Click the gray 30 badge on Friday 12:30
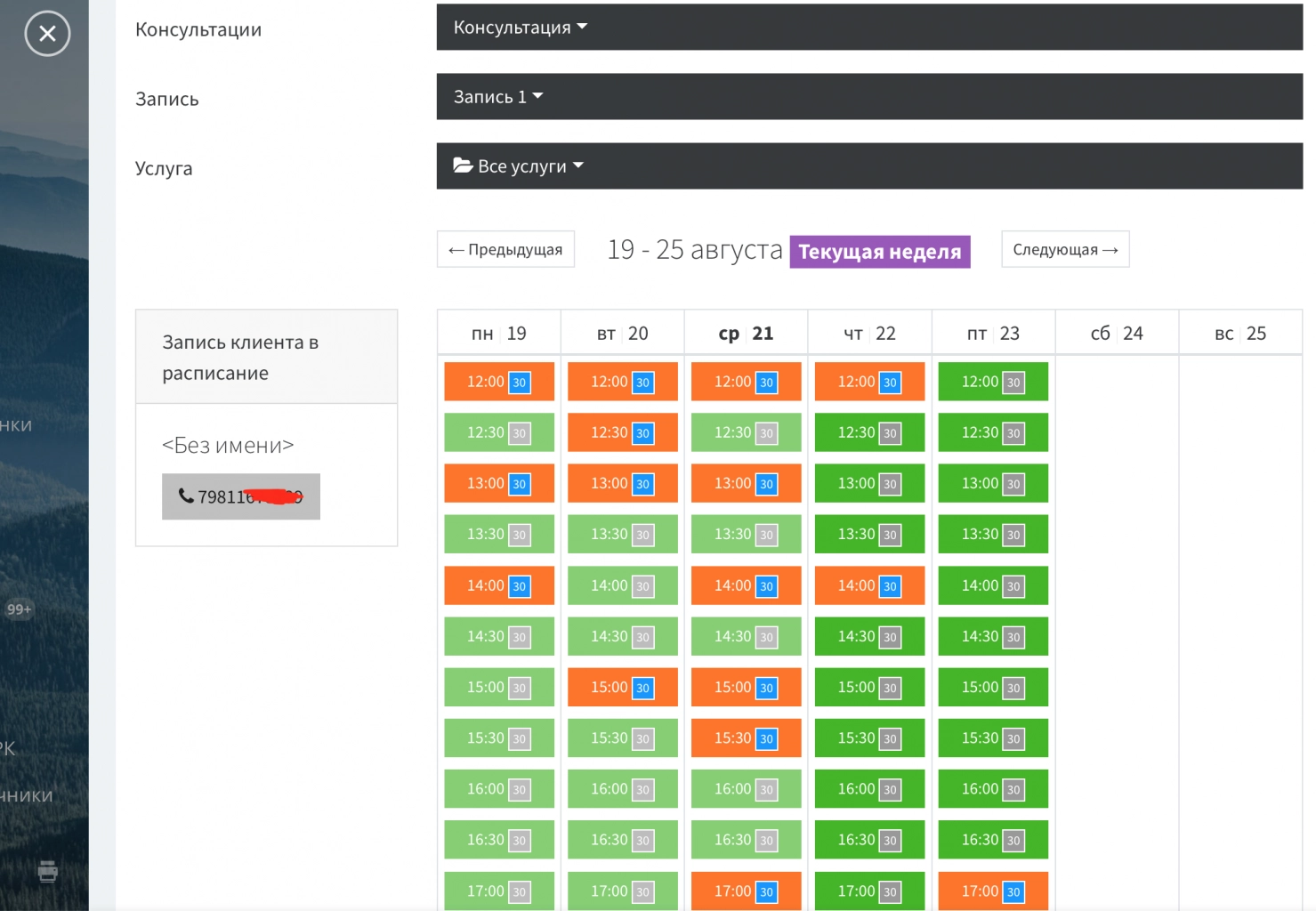Screen dimensions: 1316x911 click(x=1013, y=433)
